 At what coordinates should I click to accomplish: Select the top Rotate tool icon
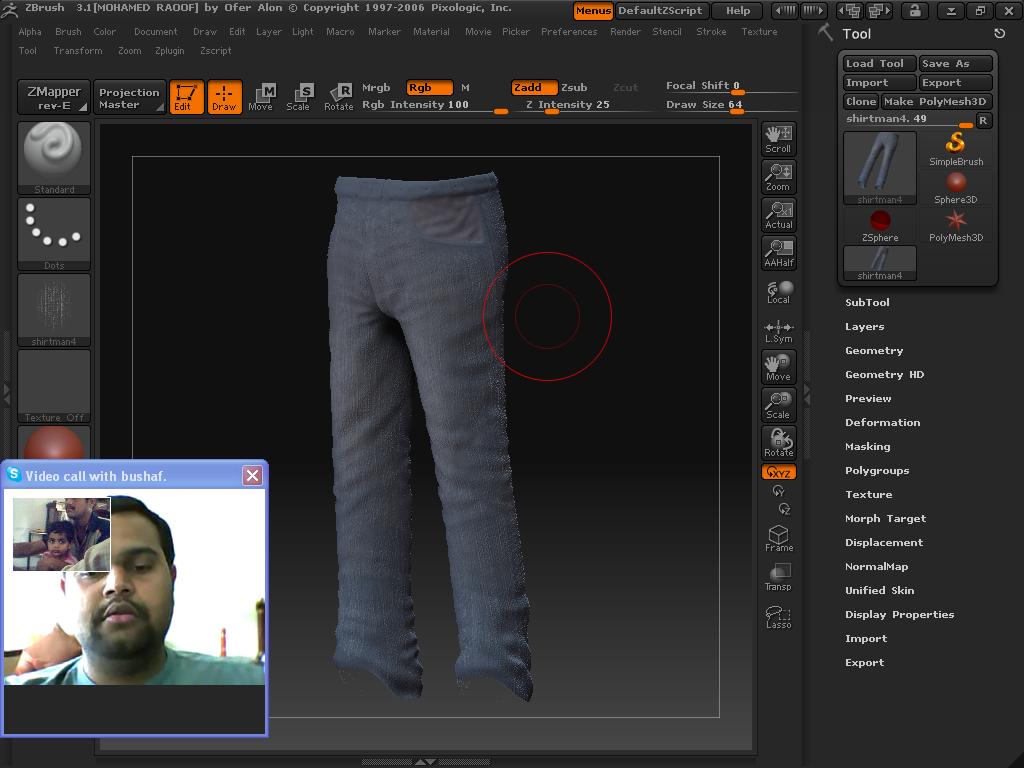point(339,97)
